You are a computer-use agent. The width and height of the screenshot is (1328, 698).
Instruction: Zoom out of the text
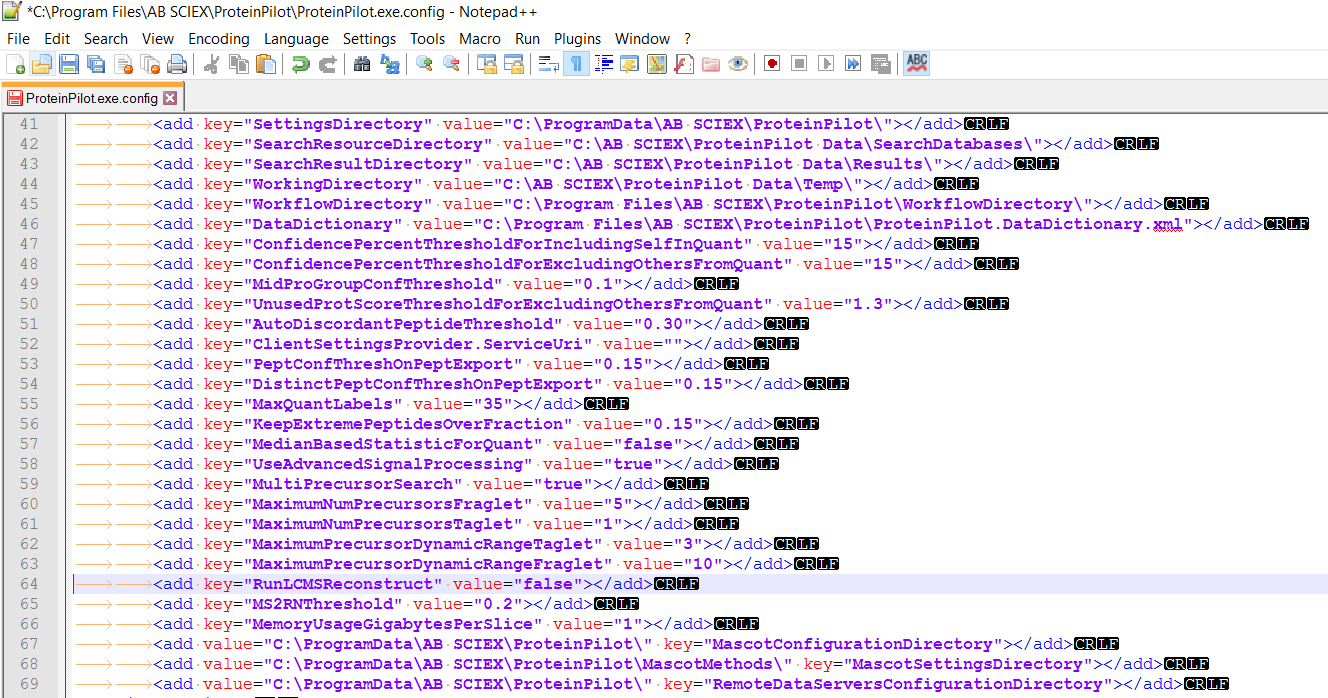[451, 64]
